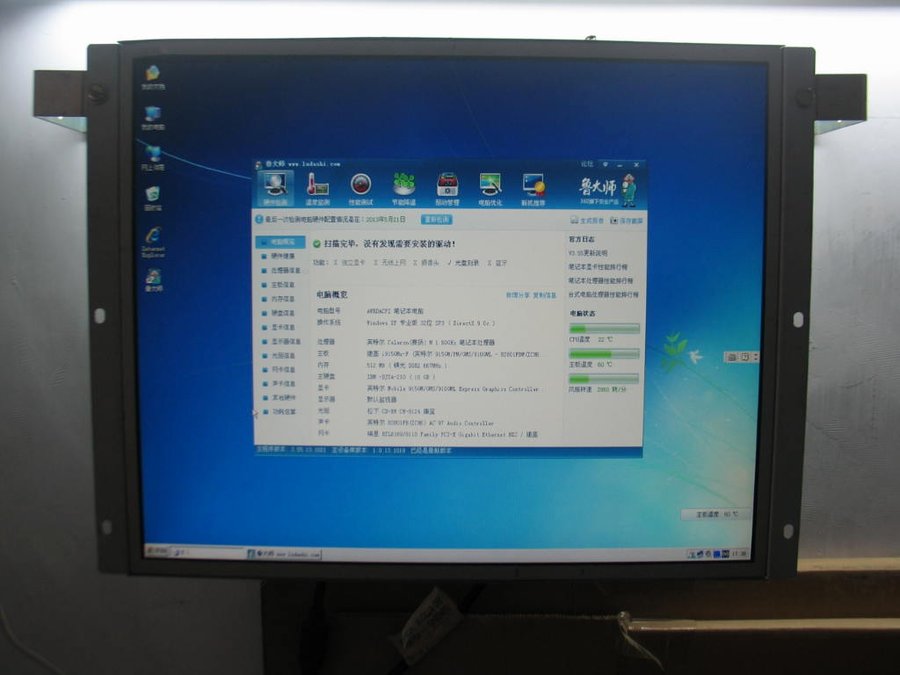The width and height of the screenshot is (900, 675).
Task: Open the 节能降温 green energy tool
Action: tap(404, 189)
